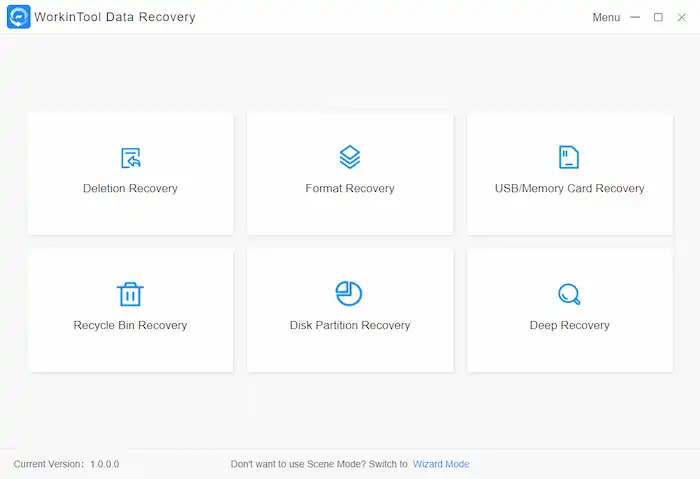The height and width of the screenshot is (479, 700).
Task: Maximize the WorkinTool window
Action: pos(658,17)
